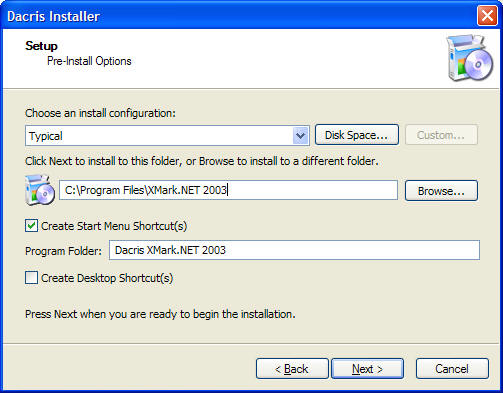503x393 pixels.
Task: Click the 'Setup' heading text
Action: [41, 46]
